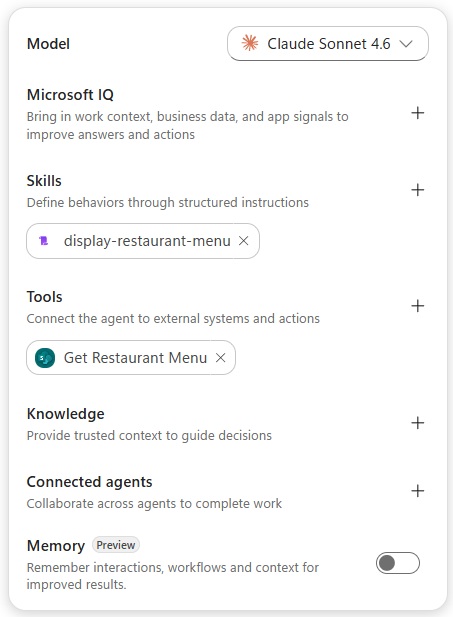This screenshot has height=617, width=453.
Task: Remove the Get Restaurant Menu tool
Action: pos(220,358)
